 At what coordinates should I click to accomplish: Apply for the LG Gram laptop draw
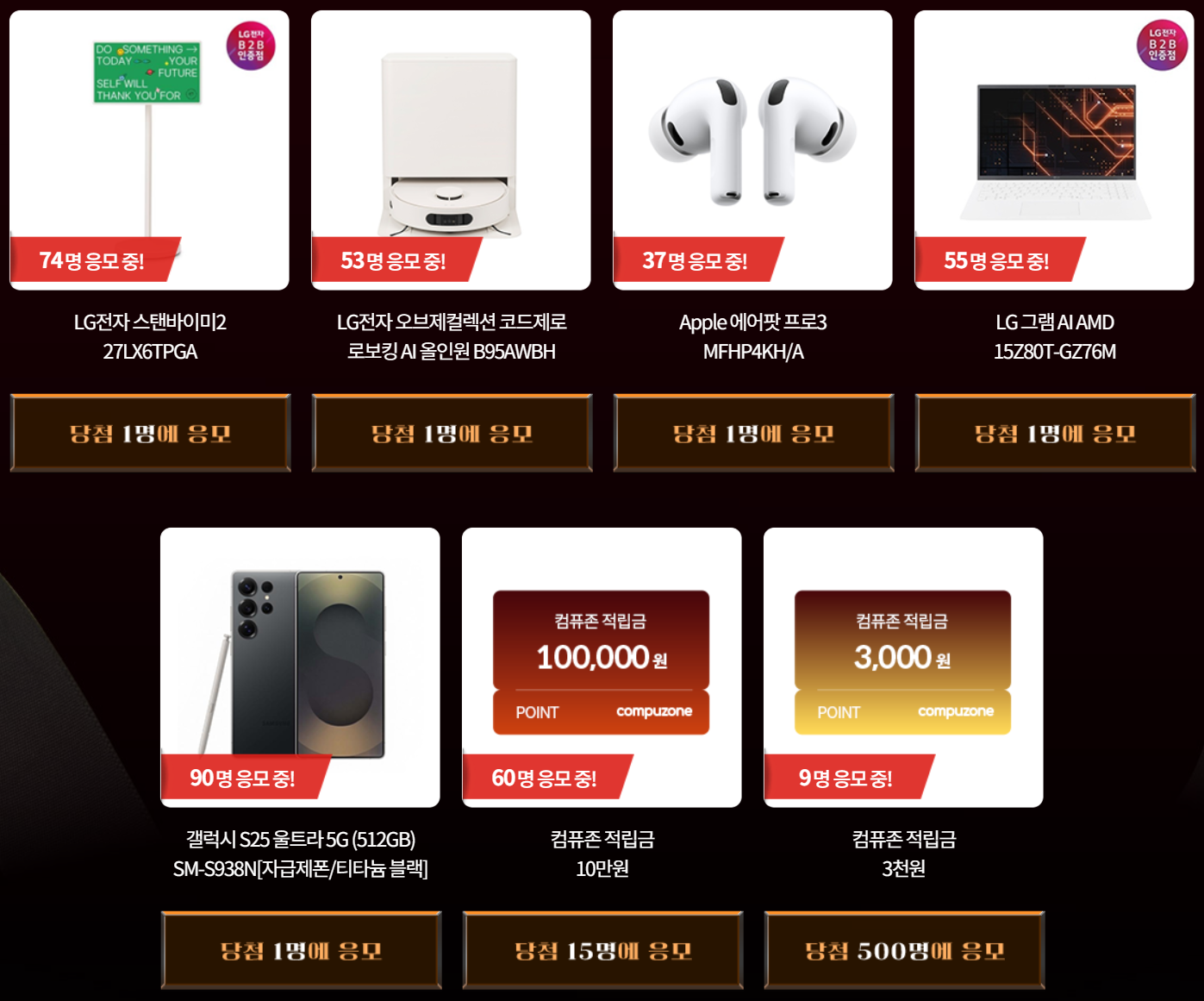[x=1055, y=433]
